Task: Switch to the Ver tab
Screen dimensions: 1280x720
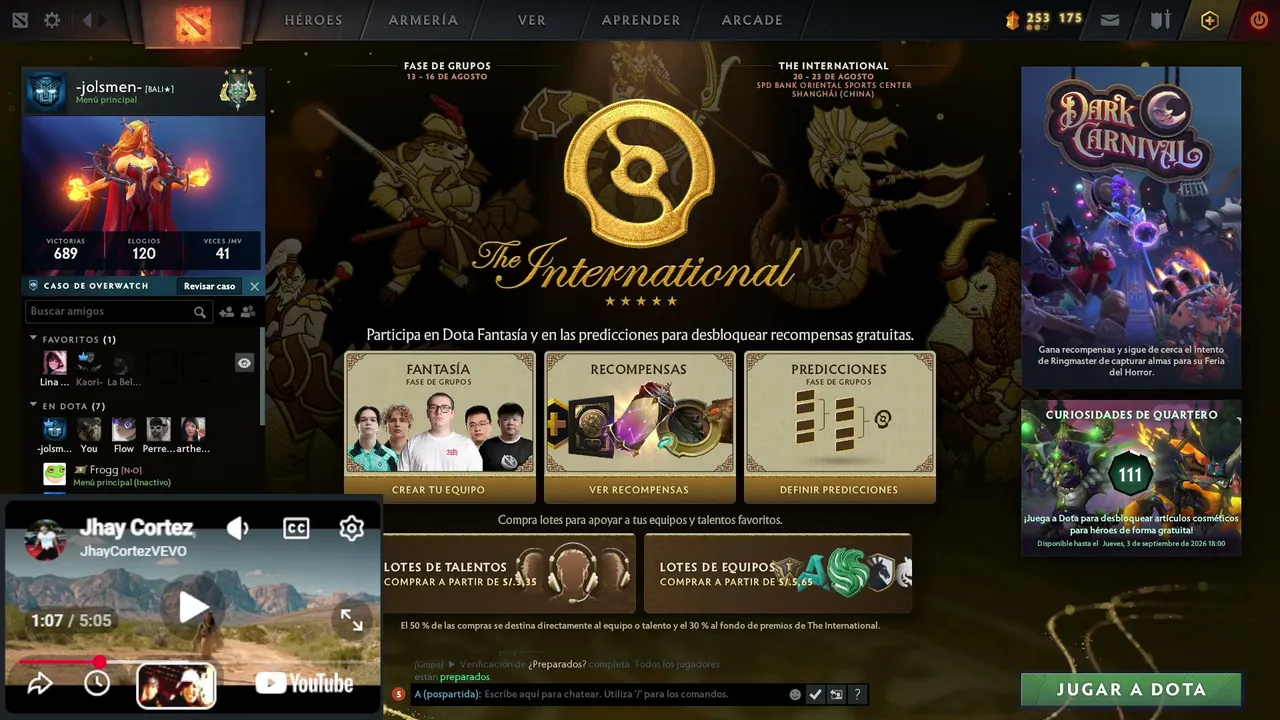Action: (532, 20)
